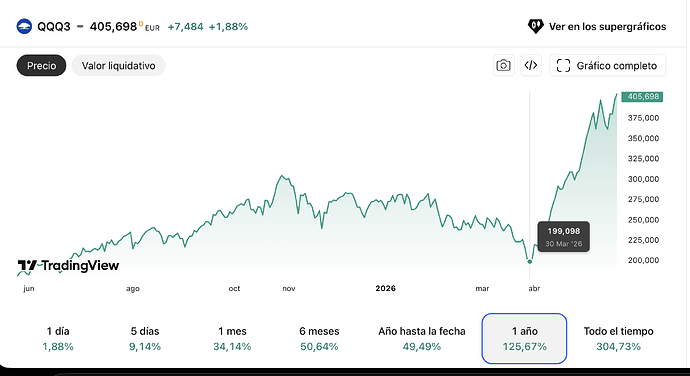
Task: Select the 1 año range
Action: [524, 339]
